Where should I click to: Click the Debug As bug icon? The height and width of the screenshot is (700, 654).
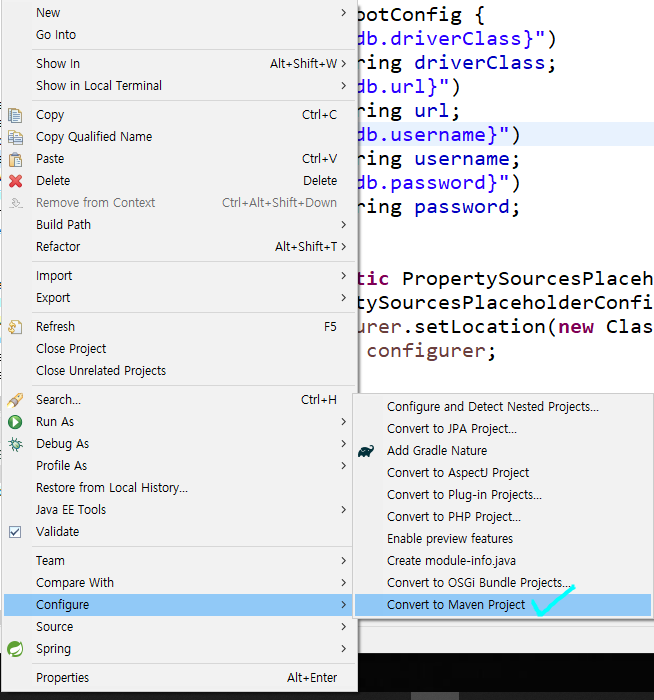[x=15, y=444]
